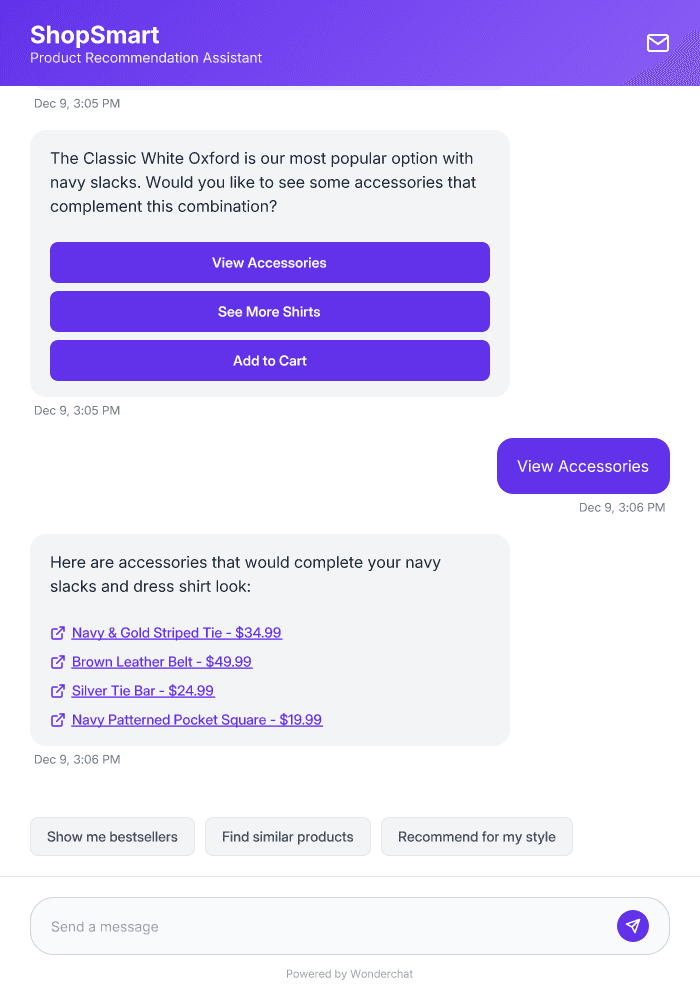Open the Navy & Gold Striped Tie link
700x1000 pixels.
[176, 633]
